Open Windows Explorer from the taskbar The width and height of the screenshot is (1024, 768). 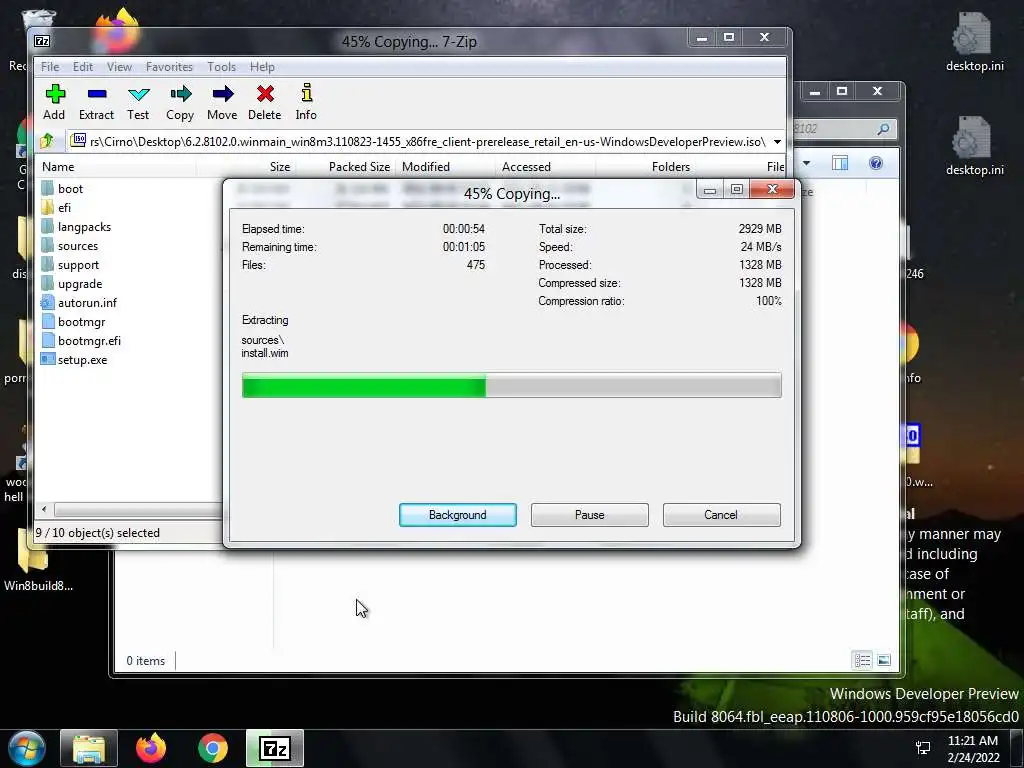click(89, 748)
